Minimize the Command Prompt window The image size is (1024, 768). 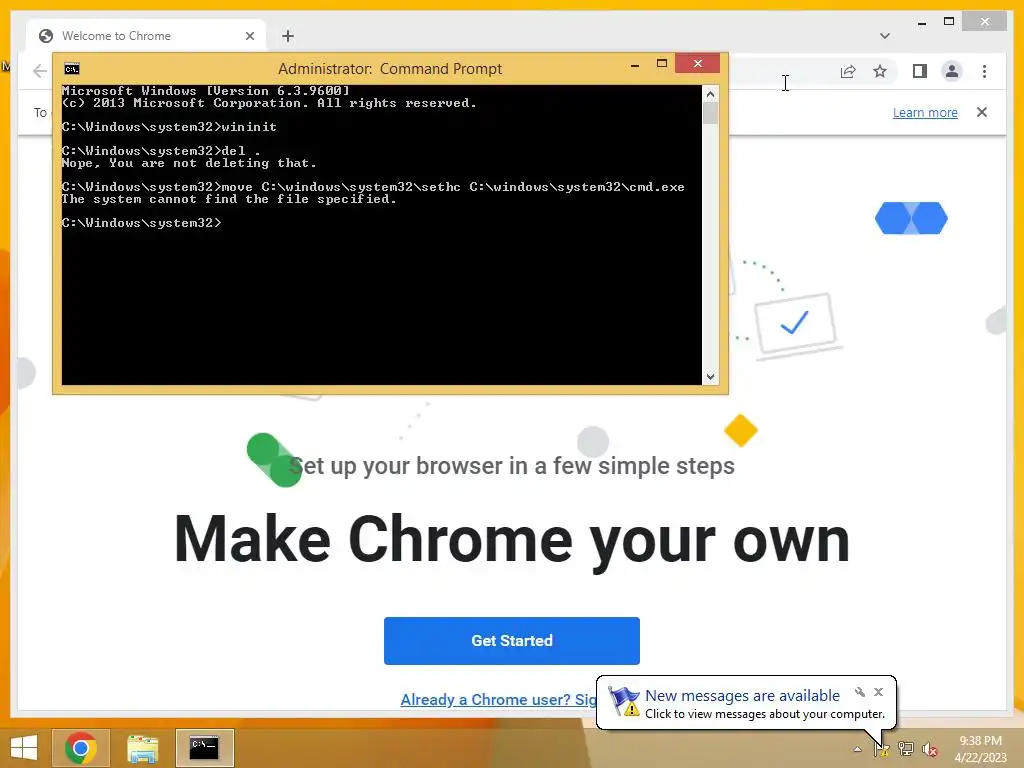635,65
